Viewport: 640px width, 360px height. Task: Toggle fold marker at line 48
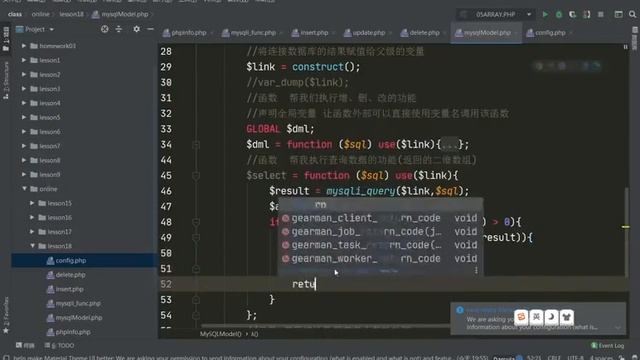[x=196, y=222]
